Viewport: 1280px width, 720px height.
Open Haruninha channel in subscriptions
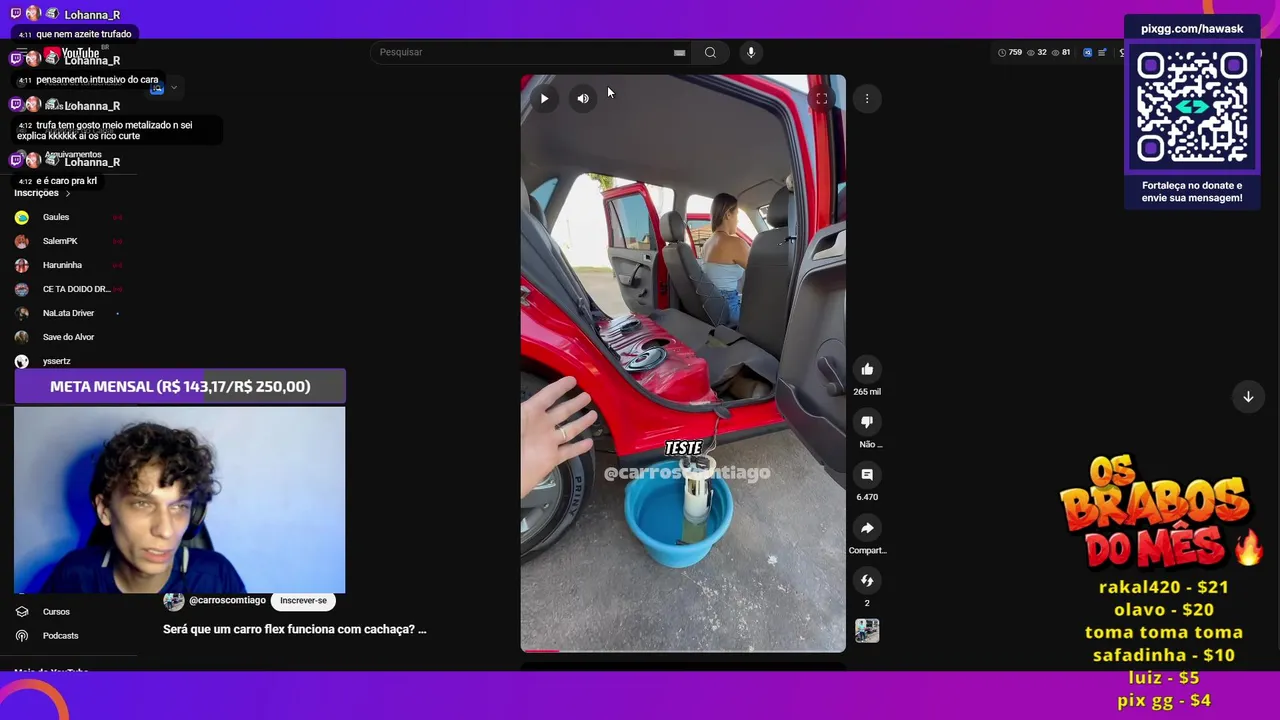(x=62, y=265)
